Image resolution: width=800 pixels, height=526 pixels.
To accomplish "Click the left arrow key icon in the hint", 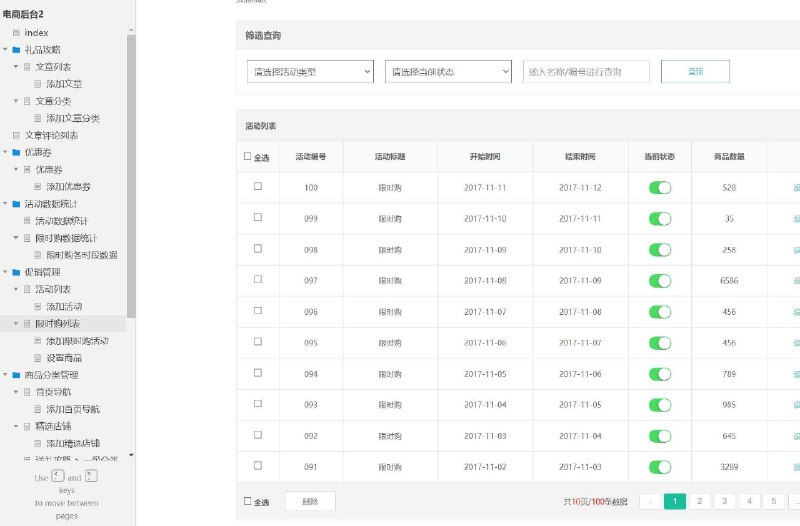I will click(58, 476).
